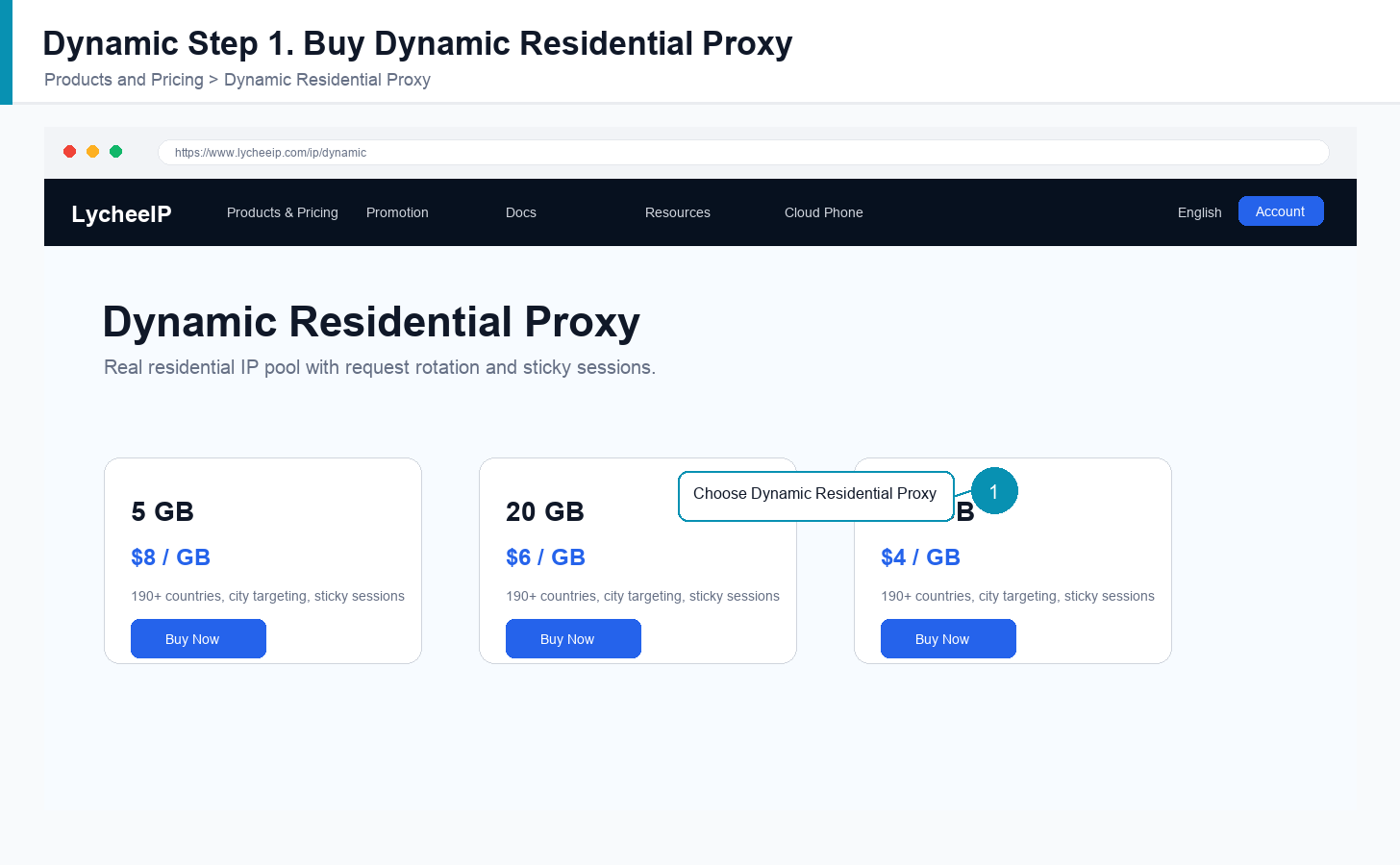Click Buy Now for 20 GB plan
This screenshot has width=1400, height=865.
tap(573, 639)
